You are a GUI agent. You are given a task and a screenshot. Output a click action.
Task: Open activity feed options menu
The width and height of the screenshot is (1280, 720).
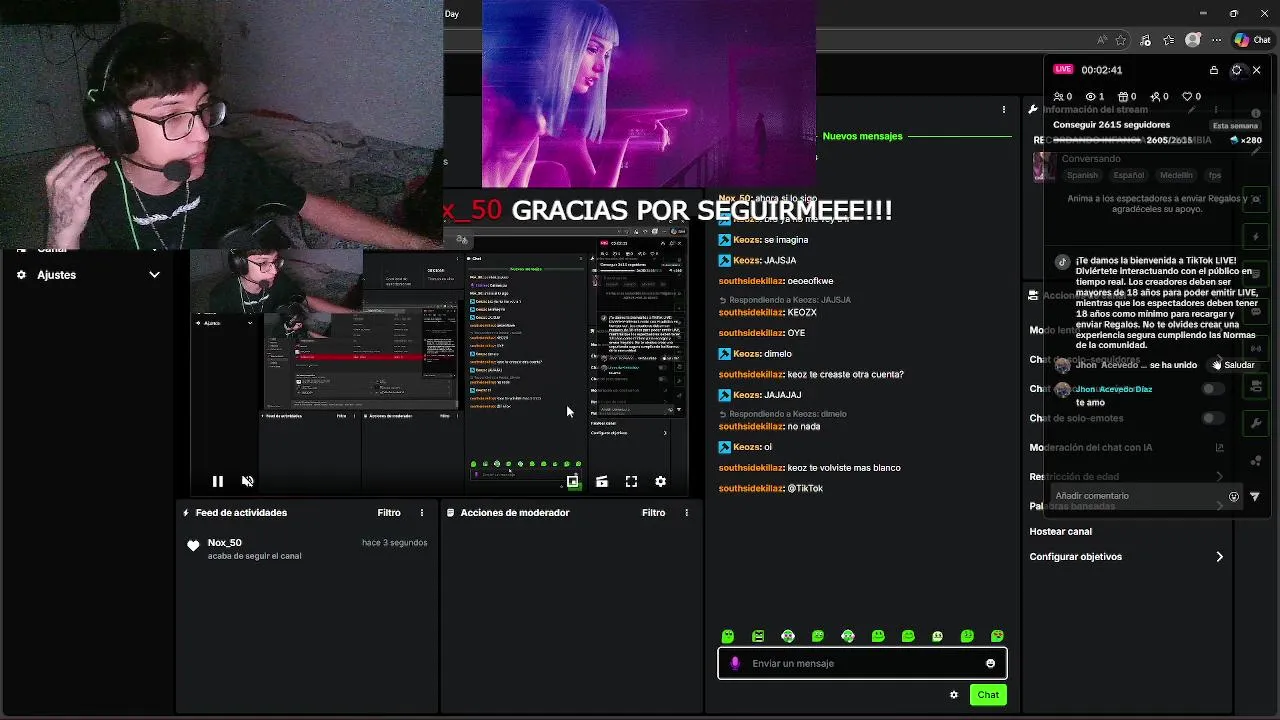coord(421,512)
